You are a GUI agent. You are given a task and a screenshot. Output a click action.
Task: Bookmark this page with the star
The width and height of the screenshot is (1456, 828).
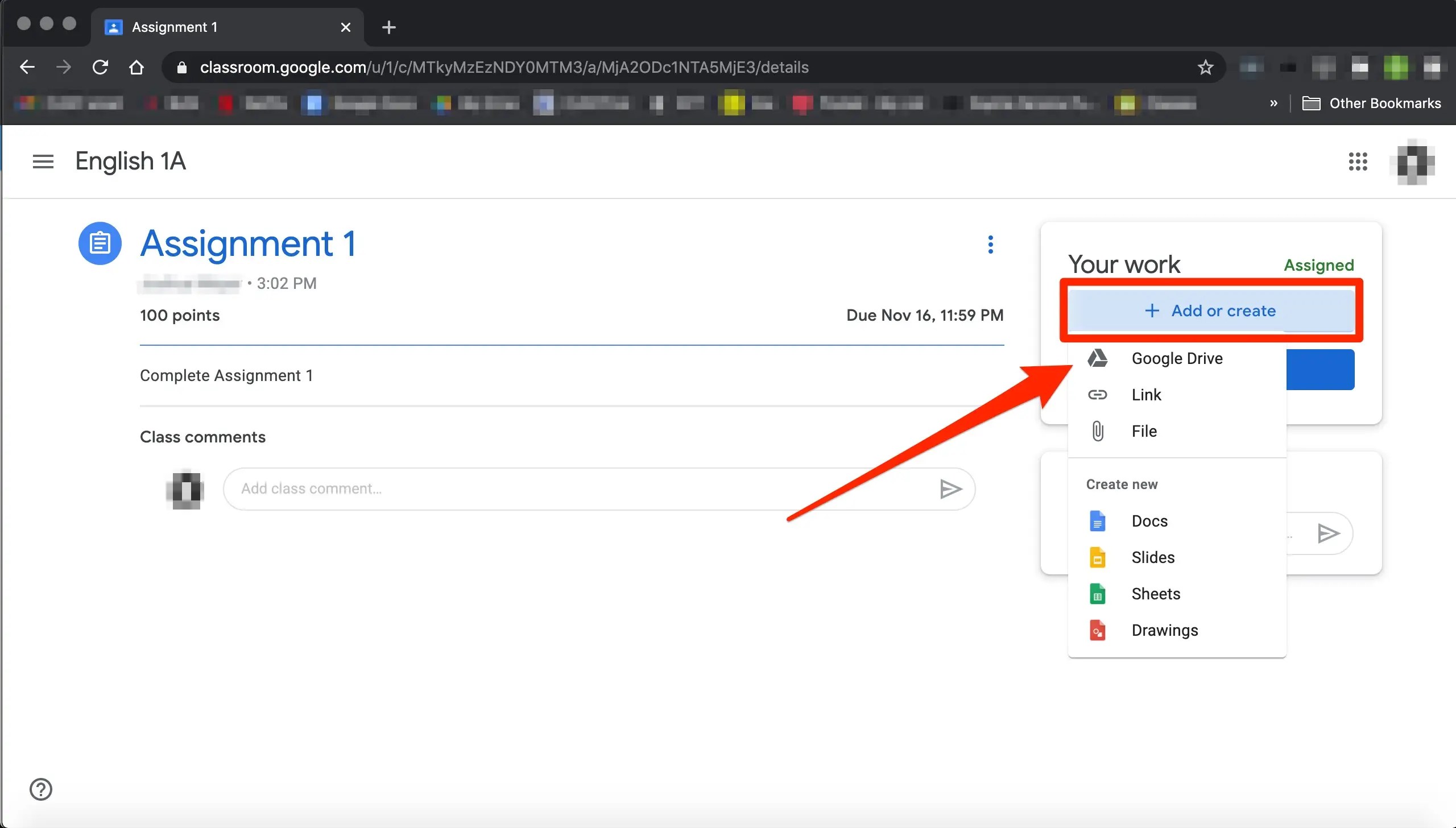click(1205, 68)
